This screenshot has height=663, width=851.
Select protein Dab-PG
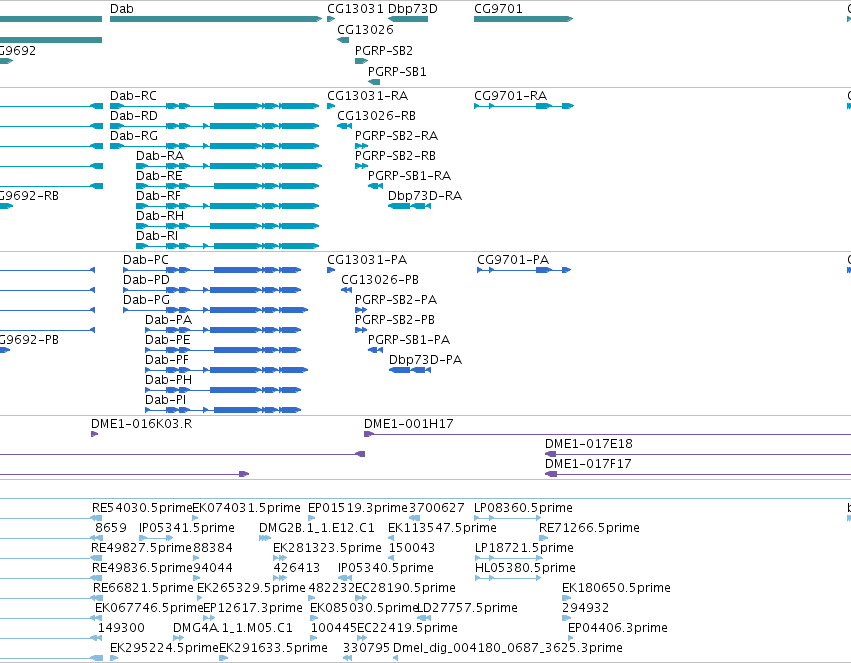(x=215, y=310)
